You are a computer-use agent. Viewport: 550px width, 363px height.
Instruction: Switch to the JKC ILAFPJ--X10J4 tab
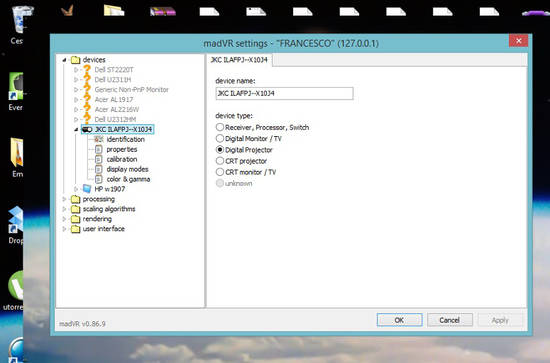click(x=239, y=60)
